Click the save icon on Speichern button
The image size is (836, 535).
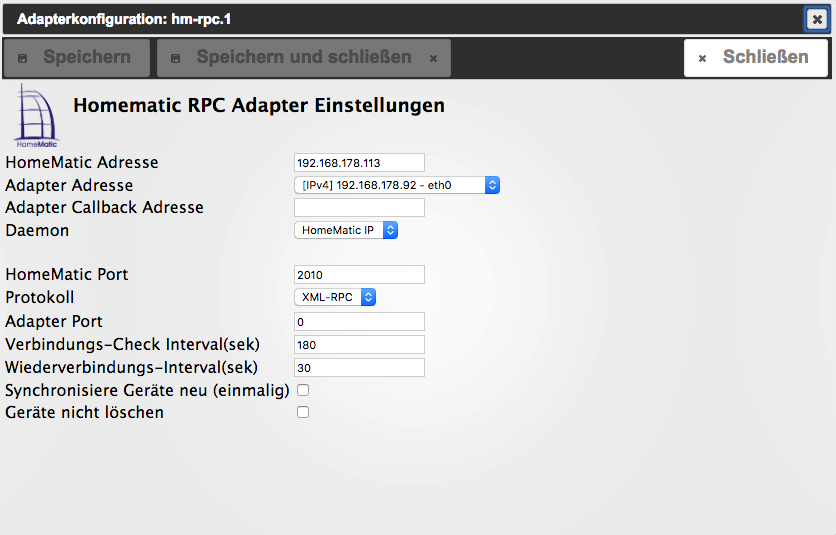(23, 59)
